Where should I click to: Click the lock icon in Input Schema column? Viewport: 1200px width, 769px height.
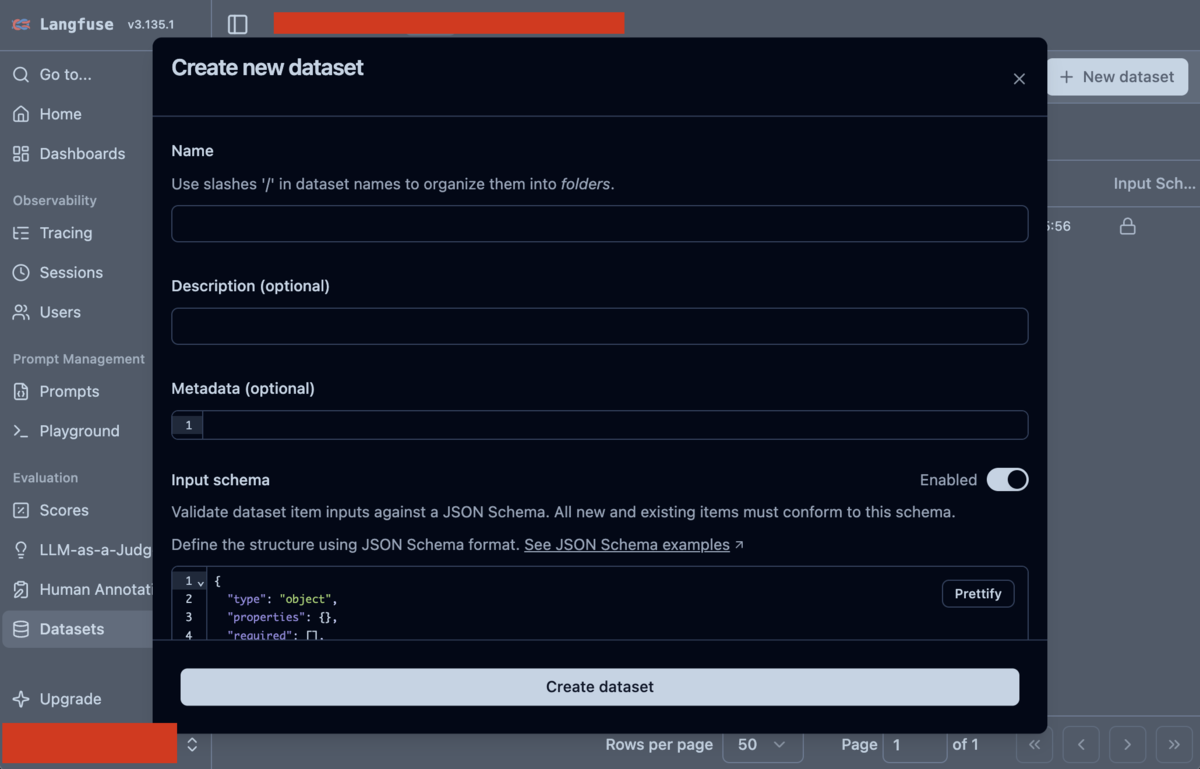tap(1127, 226)
